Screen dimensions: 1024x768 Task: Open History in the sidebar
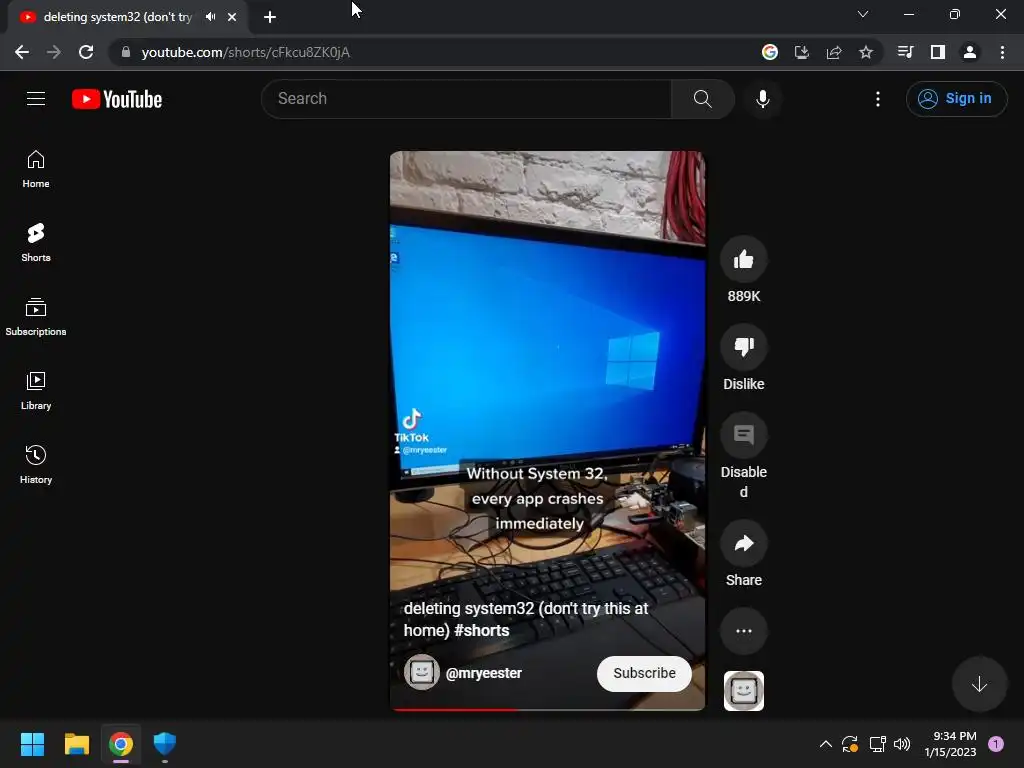point(36,464)
